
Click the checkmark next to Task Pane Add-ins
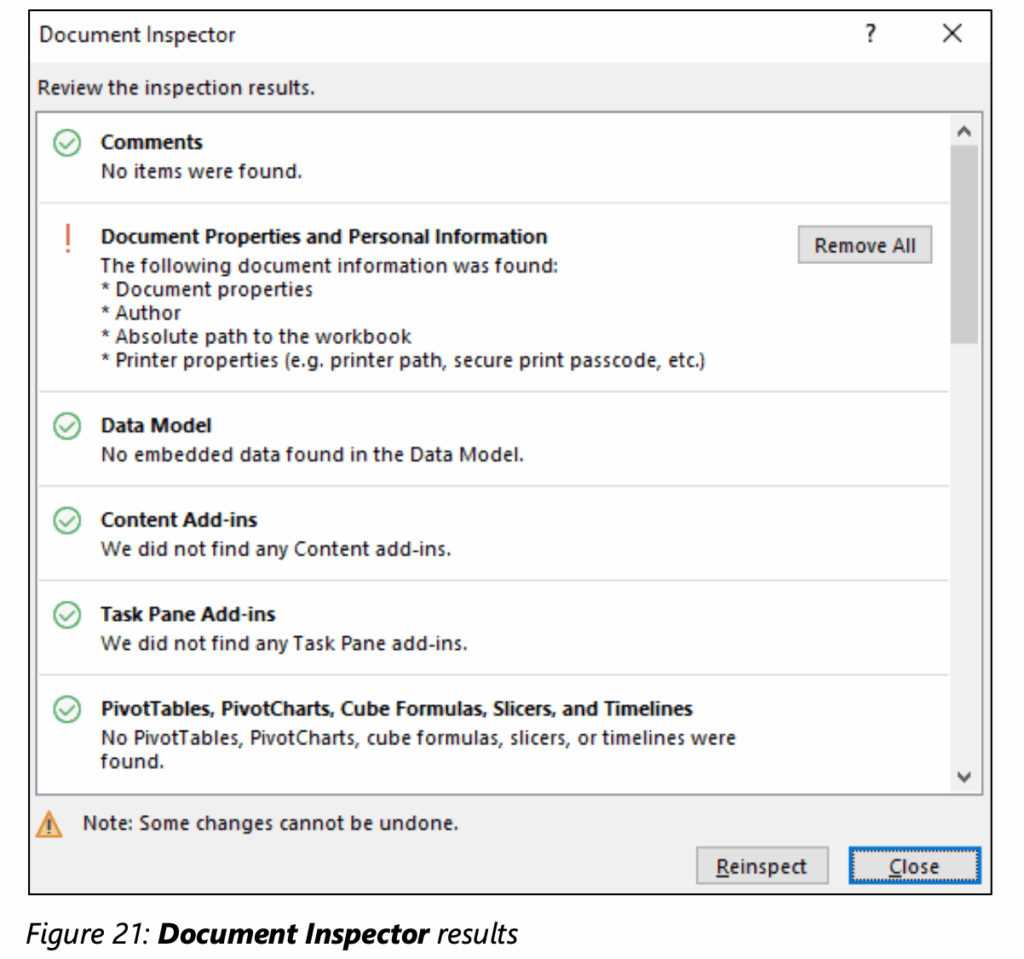(67, 615)
